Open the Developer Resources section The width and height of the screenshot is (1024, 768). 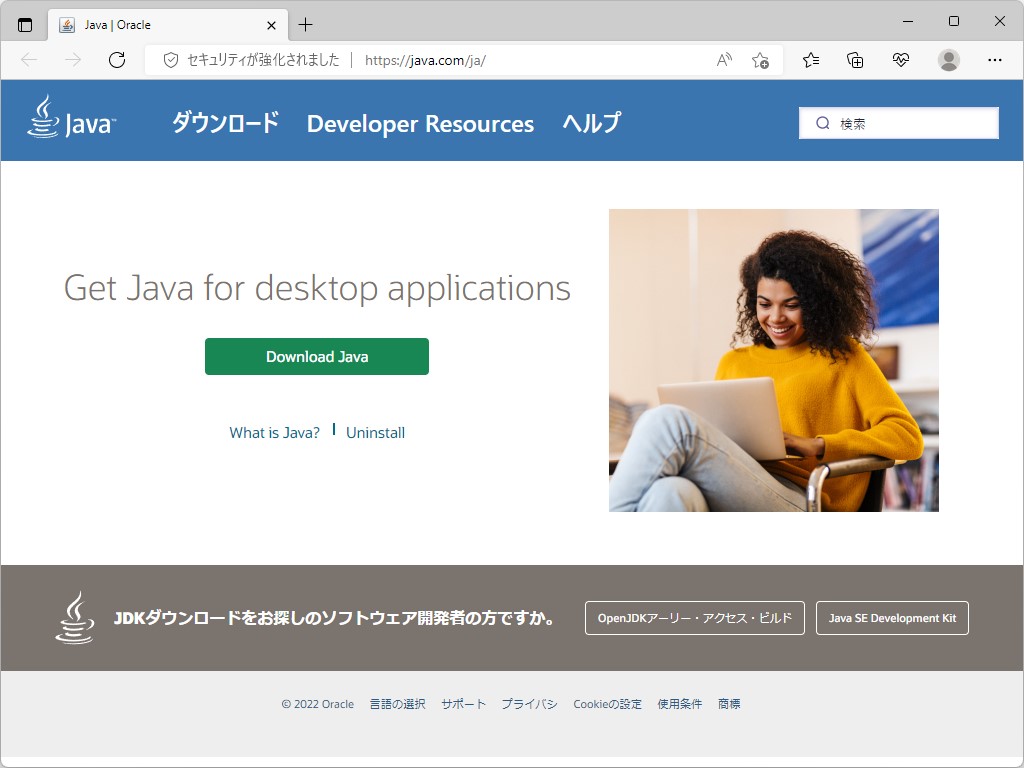[420, 124]
